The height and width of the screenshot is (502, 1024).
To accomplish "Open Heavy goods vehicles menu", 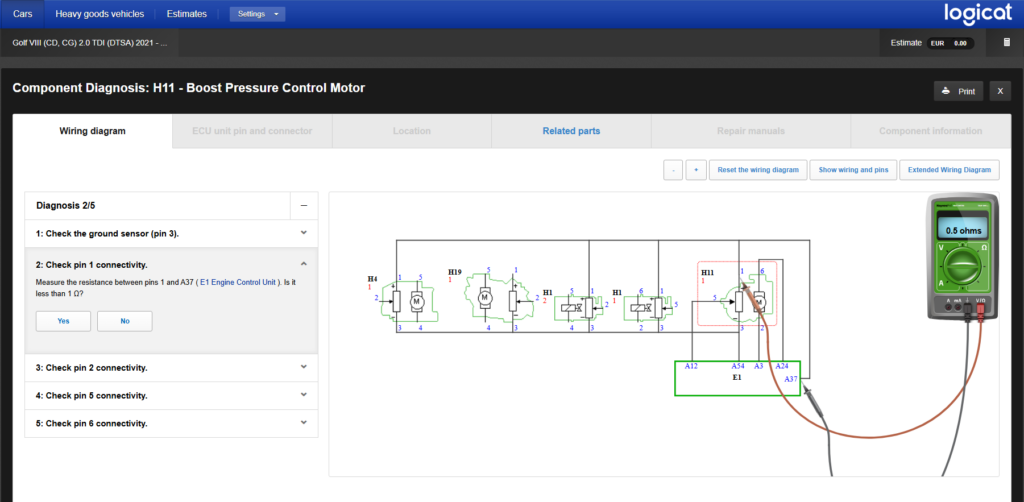I will pyautogui.click(x=99, y=14).
